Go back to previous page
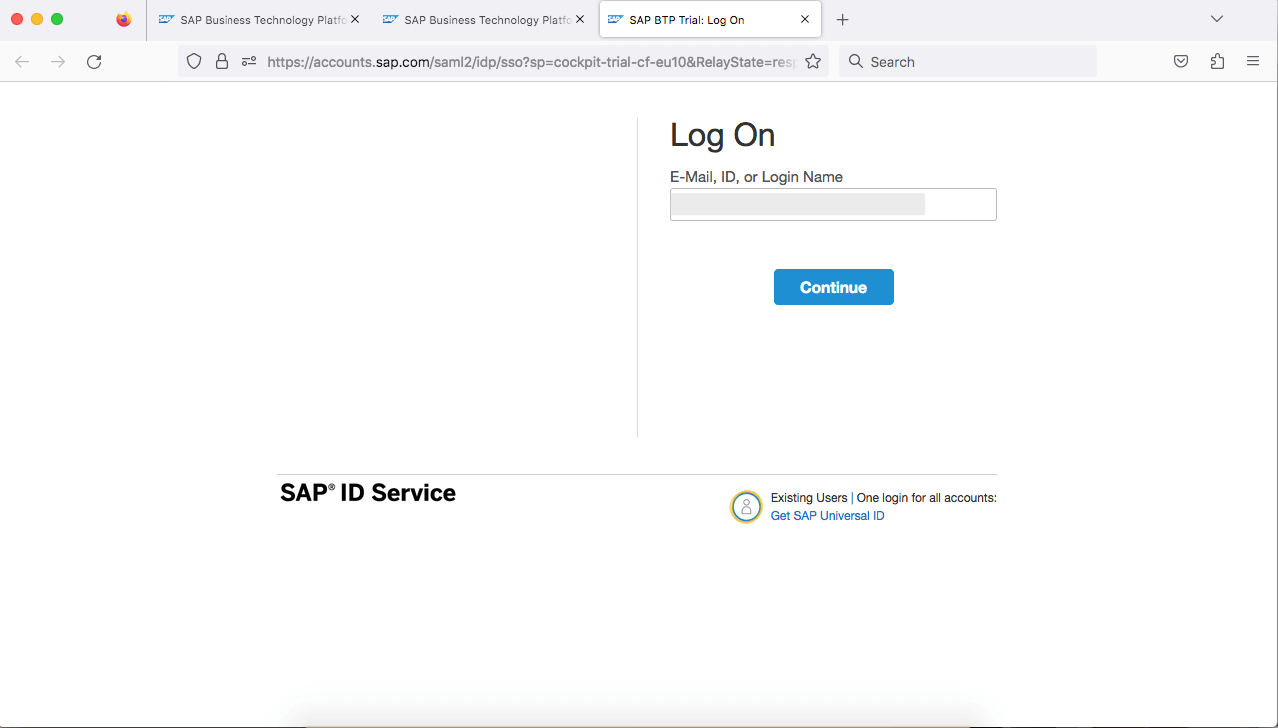The image size is (1278, 728). [x=22, y=62]
